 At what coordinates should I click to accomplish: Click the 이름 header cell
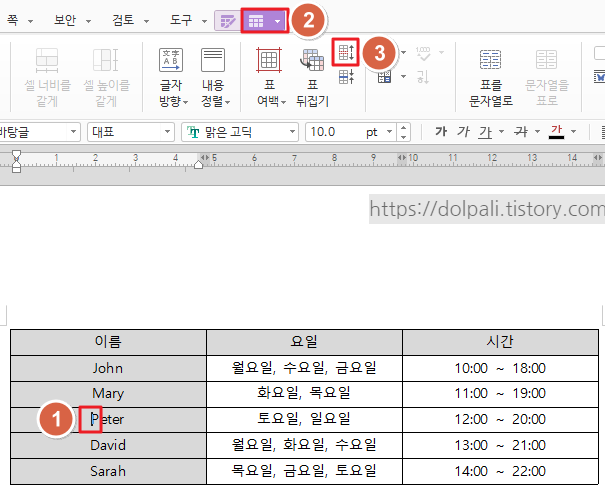click(x=108, y=342)
